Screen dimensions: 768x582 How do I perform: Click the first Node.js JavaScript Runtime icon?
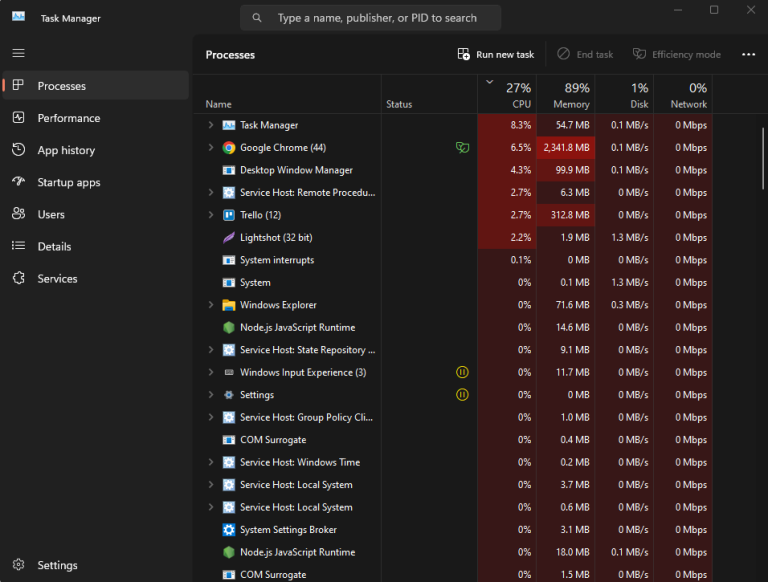tap(229, 328)
